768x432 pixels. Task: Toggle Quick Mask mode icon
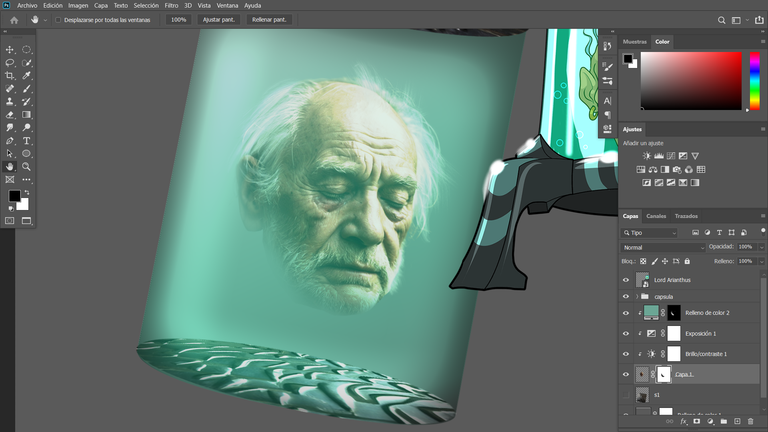point(9,221)
